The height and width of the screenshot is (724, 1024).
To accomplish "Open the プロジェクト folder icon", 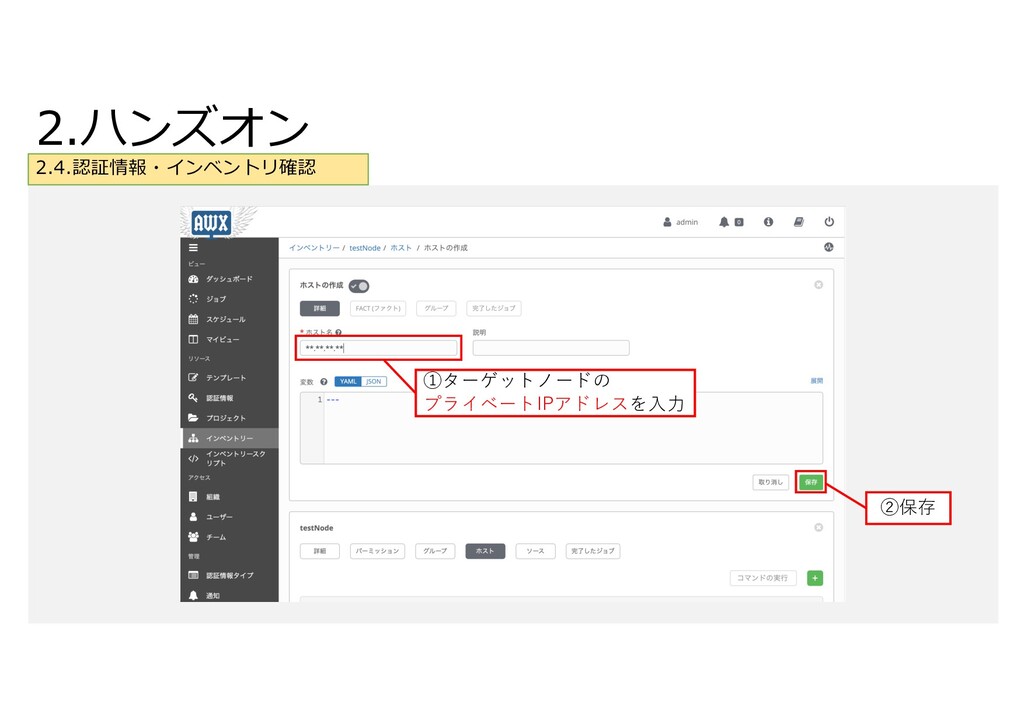I will pos(193,418).
